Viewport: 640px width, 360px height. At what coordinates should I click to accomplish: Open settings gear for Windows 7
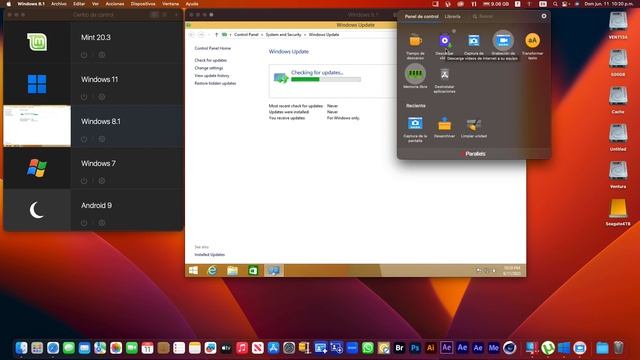[102, 181]
